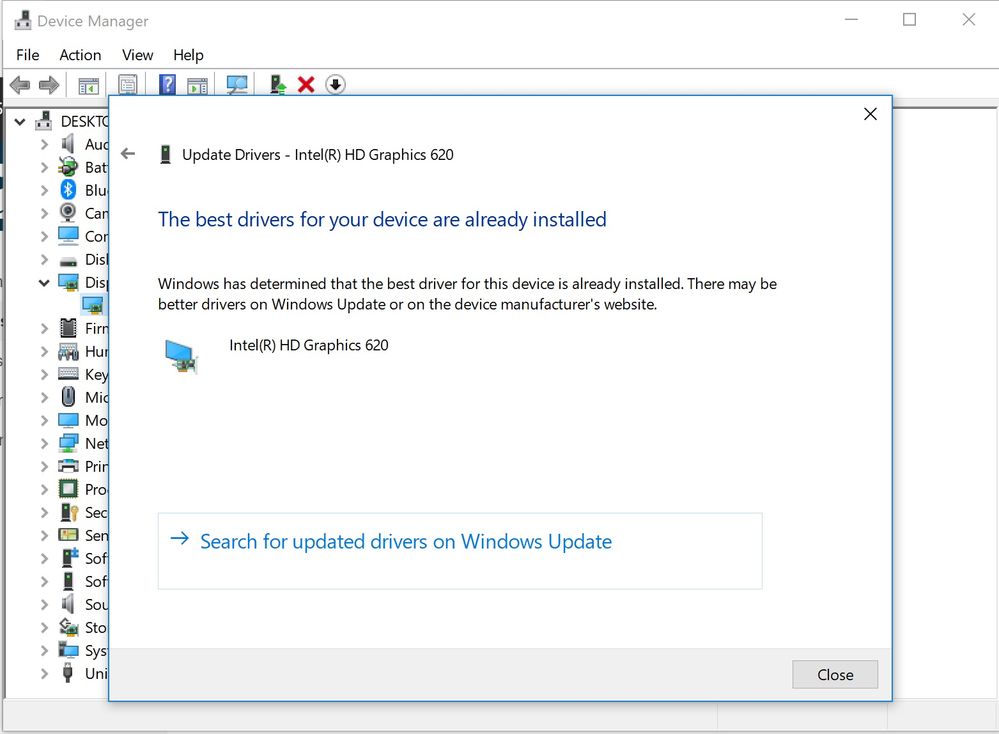Select the Universal Serial Bus icon
This screenshot has width=999, height=734.
(68, 673)
